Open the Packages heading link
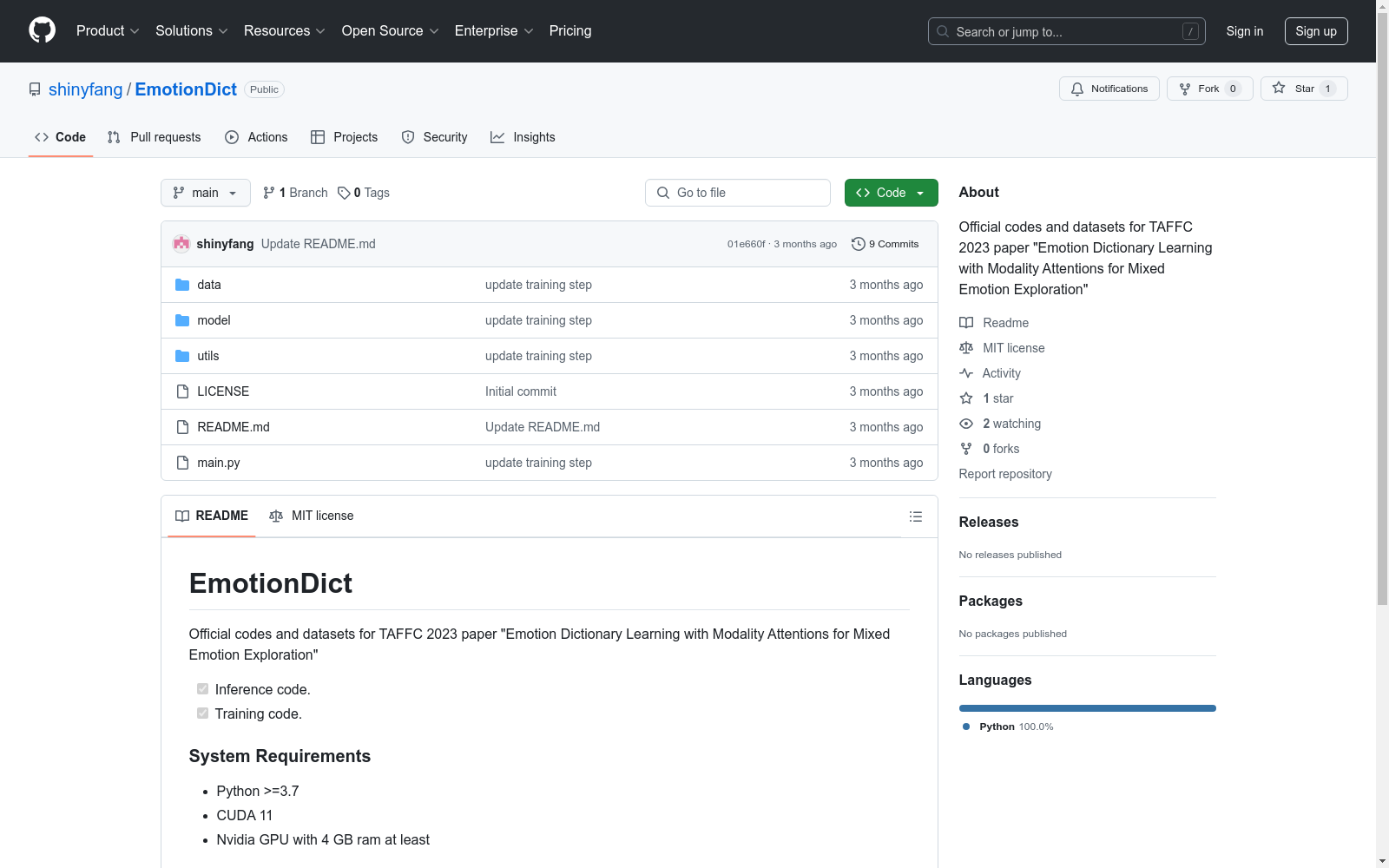 coord(991,601)
